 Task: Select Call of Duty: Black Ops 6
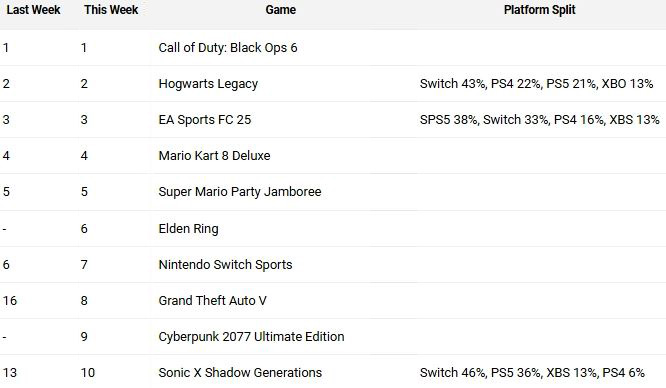(228, 48)
